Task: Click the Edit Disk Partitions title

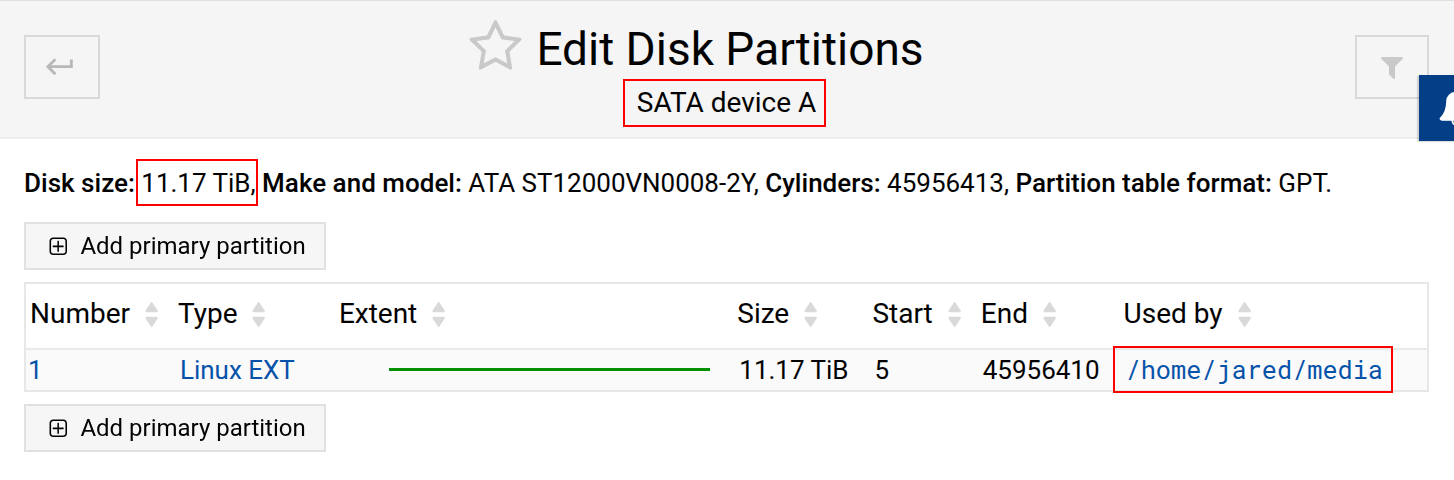Action: (729, 49)
